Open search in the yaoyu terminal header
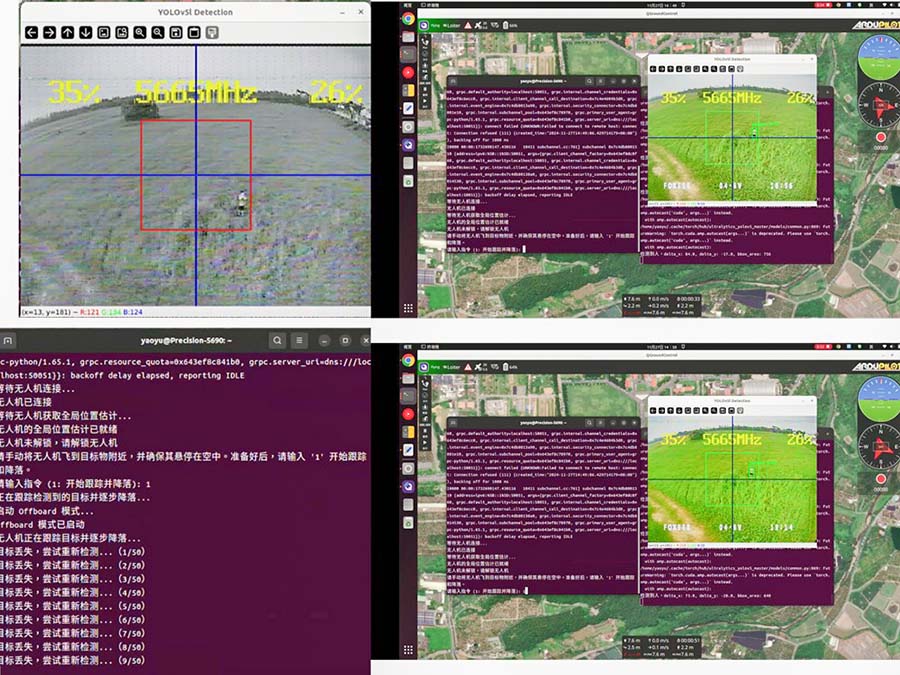The height and width of the screenshot is (675, 900). [278, 341]
